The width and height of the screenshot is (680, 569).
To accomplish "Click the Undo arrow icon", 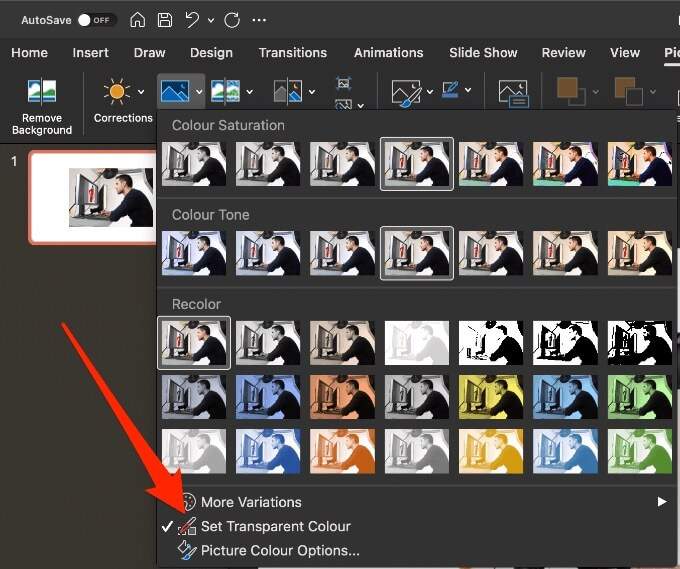I will [192, 20].
